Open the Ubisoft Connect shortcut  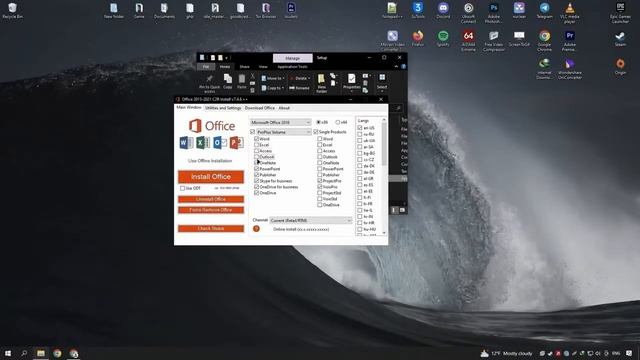click(x=468, y=12)
